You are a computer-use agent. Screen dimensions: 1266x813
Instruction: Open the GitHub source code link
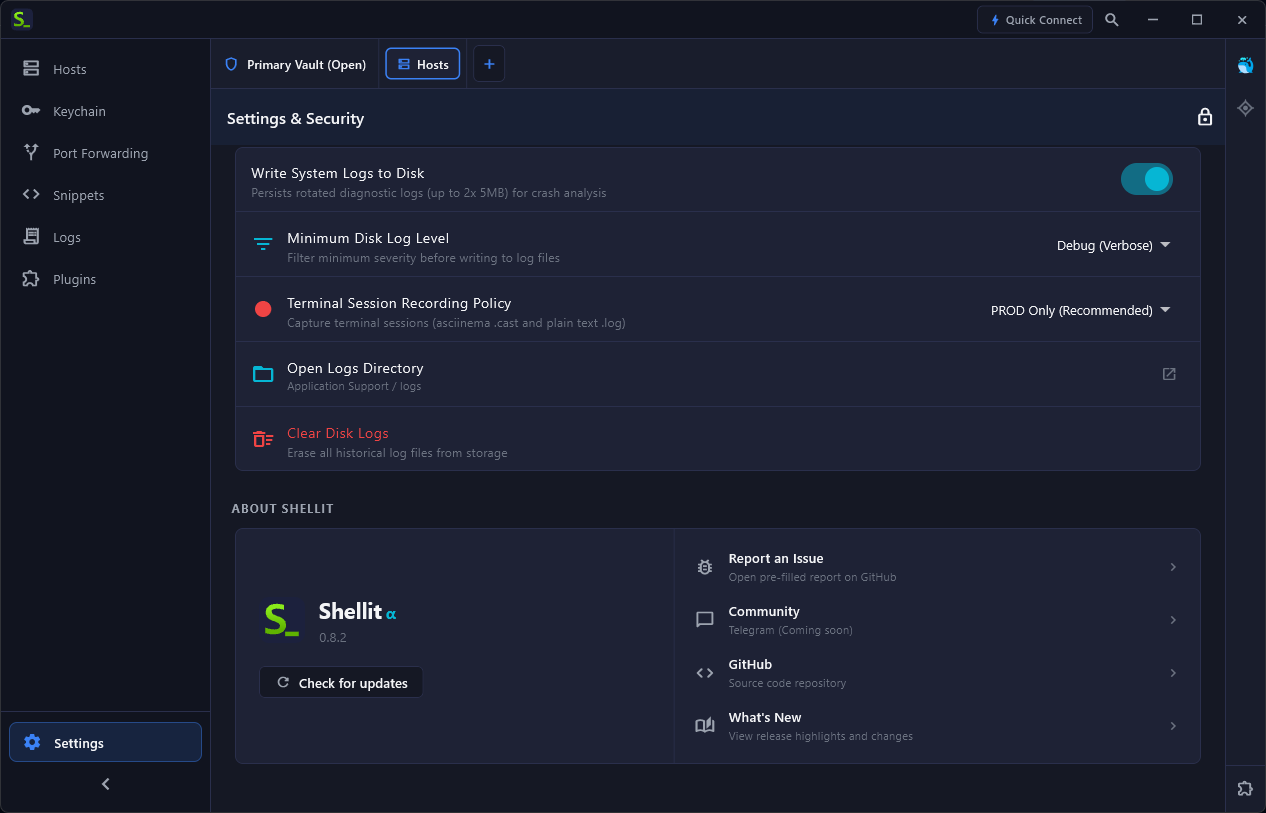937,673
